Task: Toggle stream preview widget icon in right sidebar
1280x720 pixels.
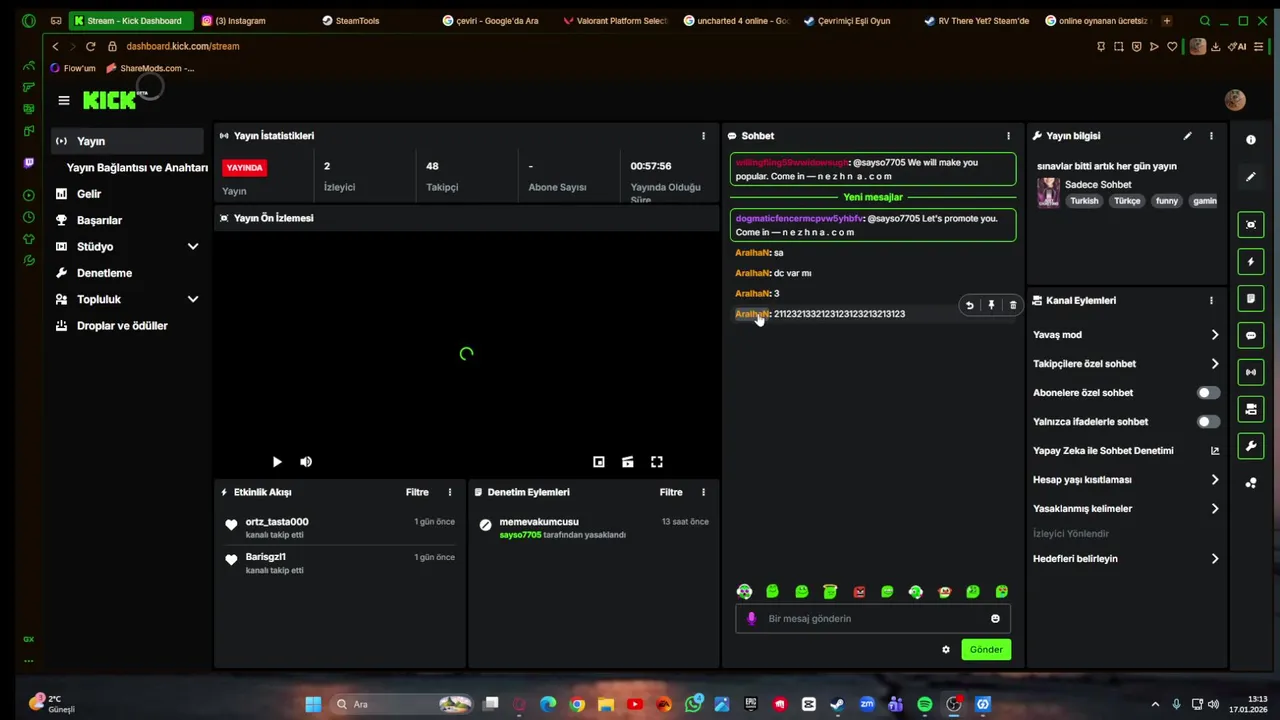Action: pos(1251,225)
